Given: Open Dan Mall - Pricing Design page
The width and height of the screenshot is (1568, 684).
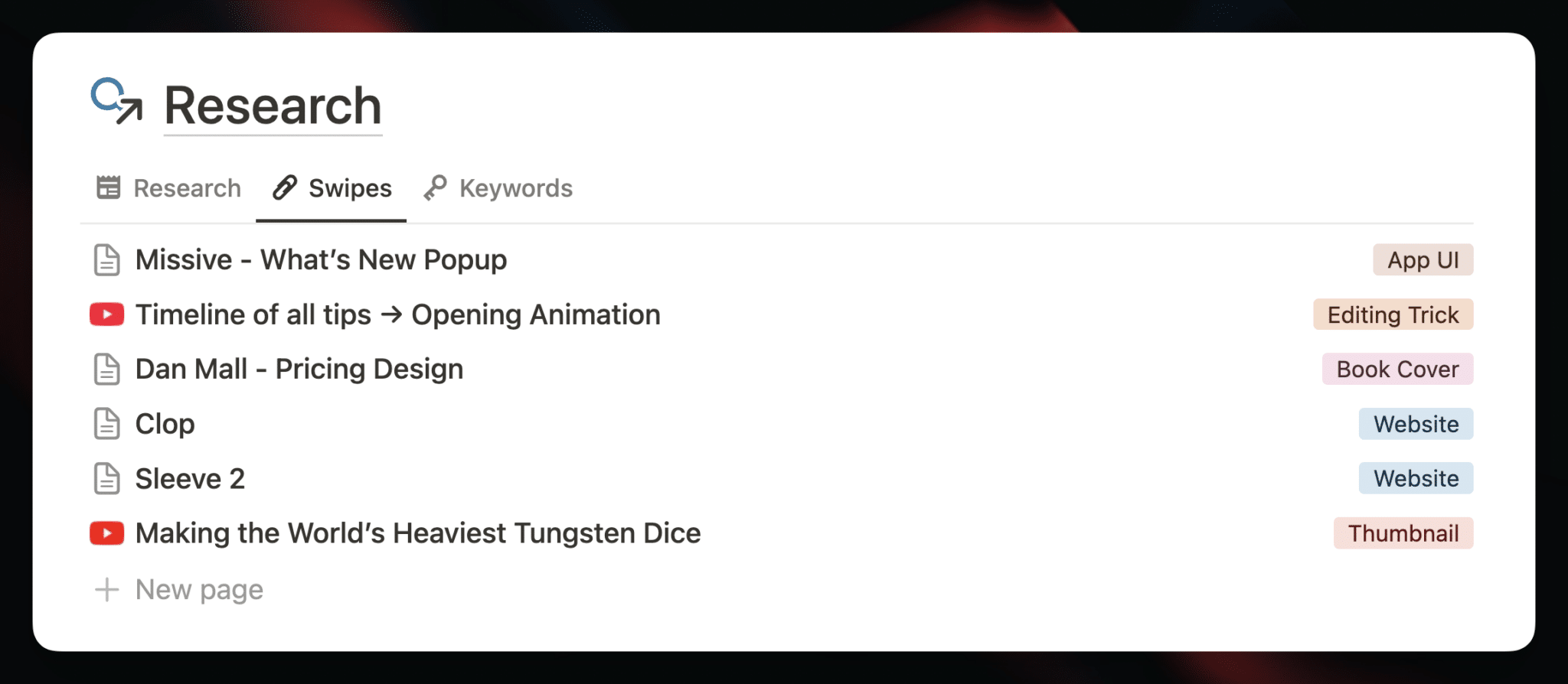Looking at the screenshot, I should [x=299, y=370].
